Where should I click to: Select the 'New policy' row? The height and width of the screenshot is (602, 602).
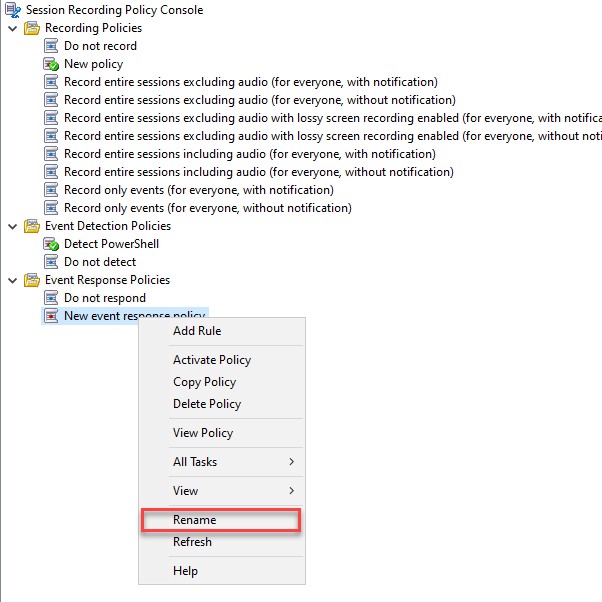(93, 64)
